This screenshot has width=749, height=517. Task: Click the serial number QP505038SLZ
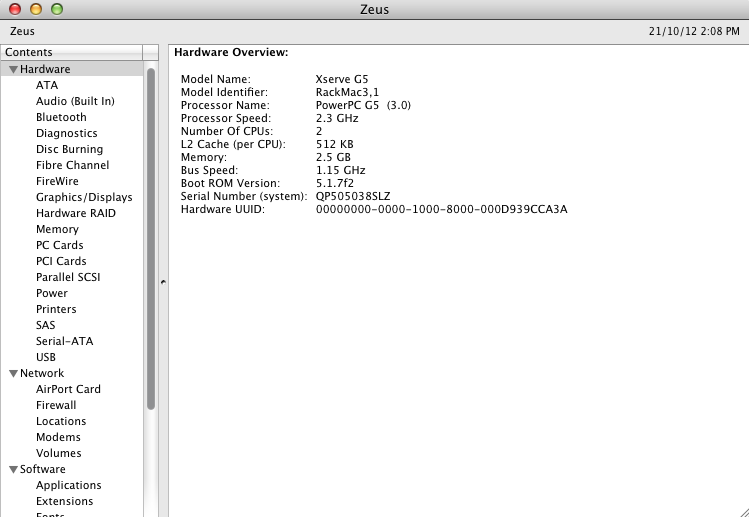pos(353,196)
